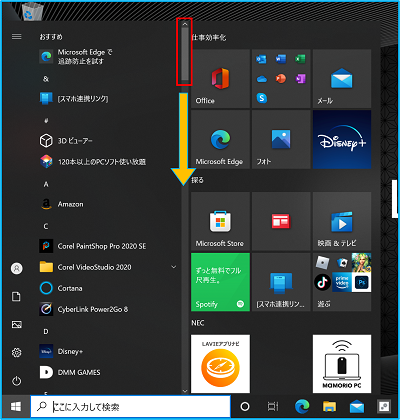Open the red news tile
400x420 pixels.
[281, 221]
